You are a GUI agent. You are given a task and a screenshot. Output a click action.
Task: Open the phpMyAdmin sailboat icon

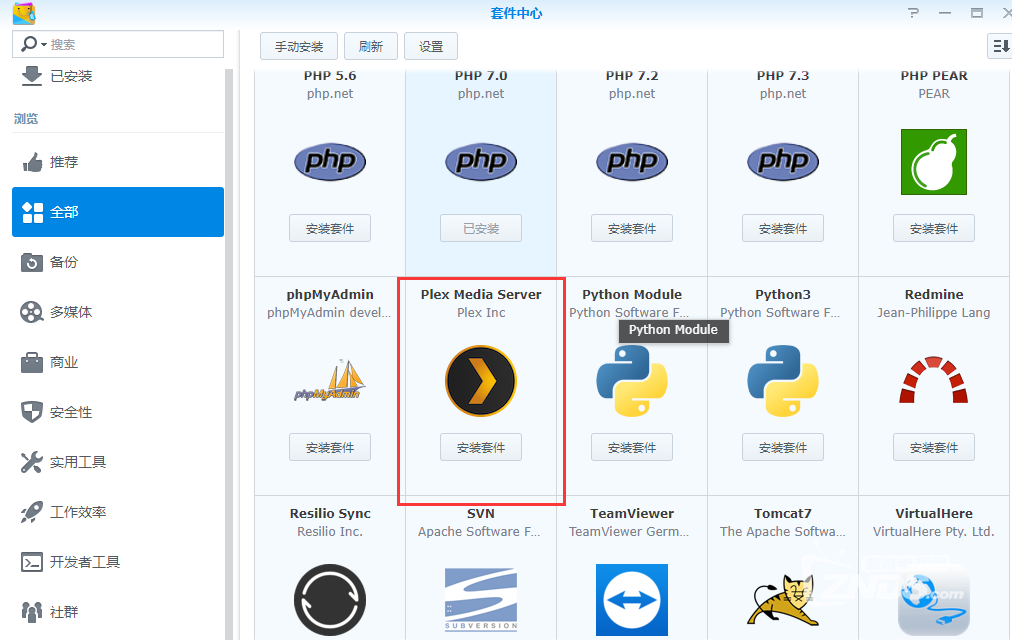click(330, 381)
